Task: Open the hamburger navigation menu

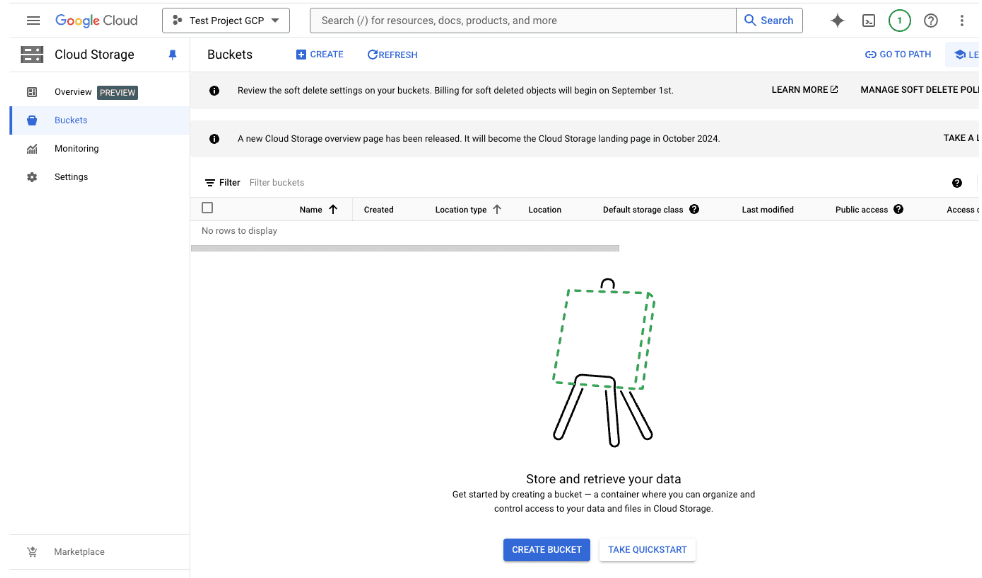Action: pos(33,20)
